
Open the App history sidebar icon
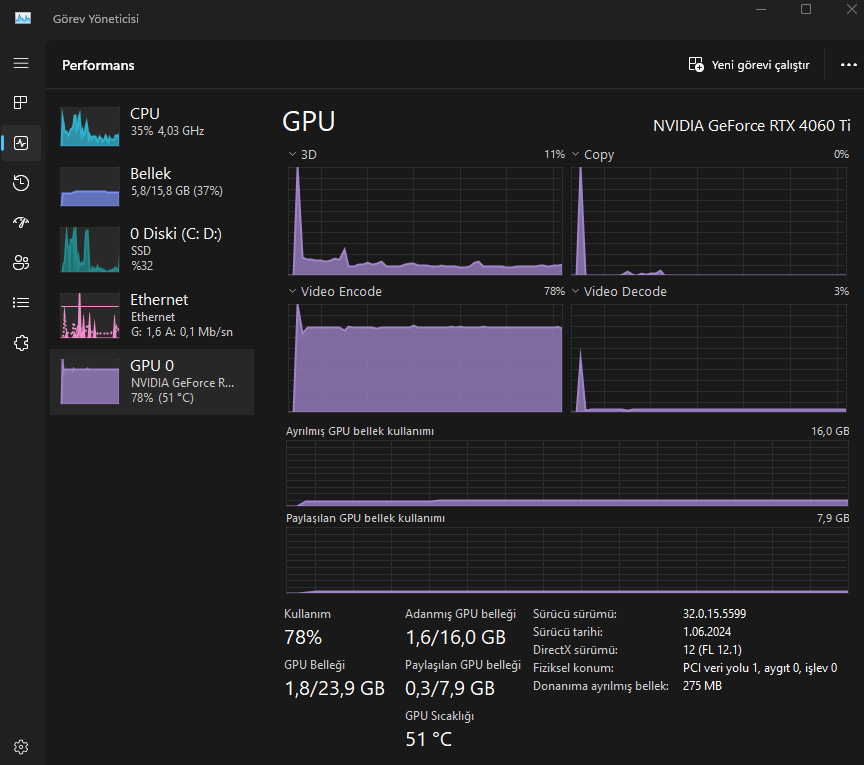[21, 183]
